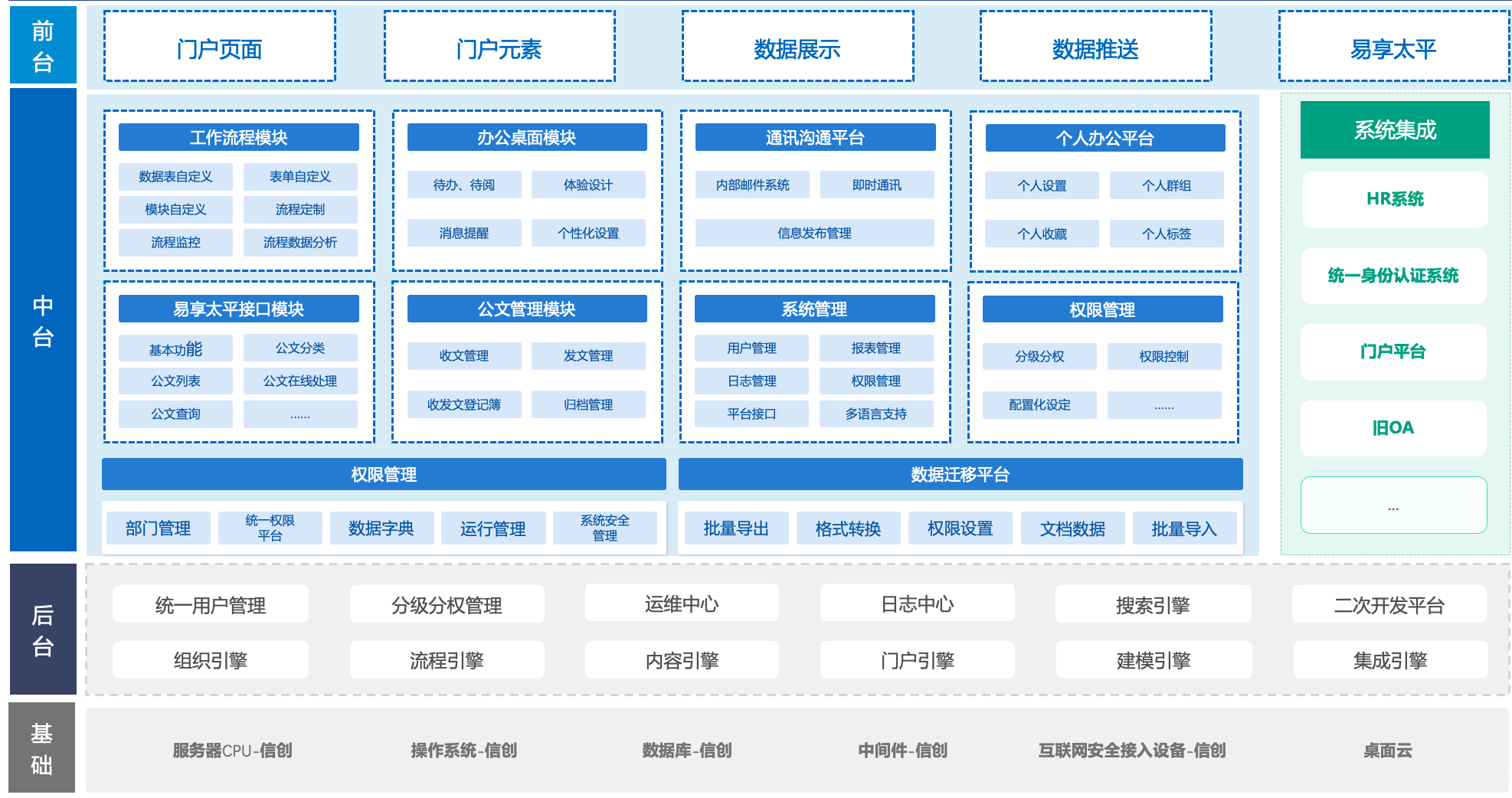This screenshot has width=1512, height=798.
Task: Click the 权限控制 item
Action: [x=1164, y=356]
